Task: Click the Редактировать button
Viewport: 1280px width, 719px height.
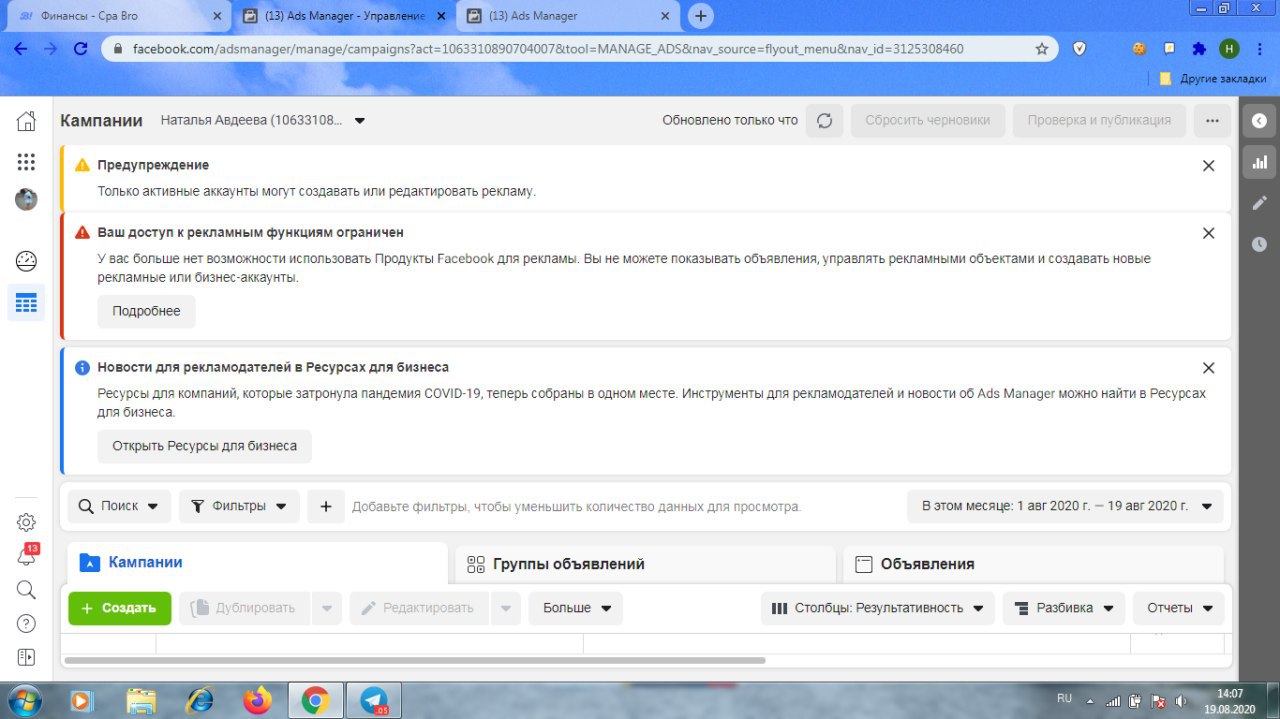Action: 418,608
